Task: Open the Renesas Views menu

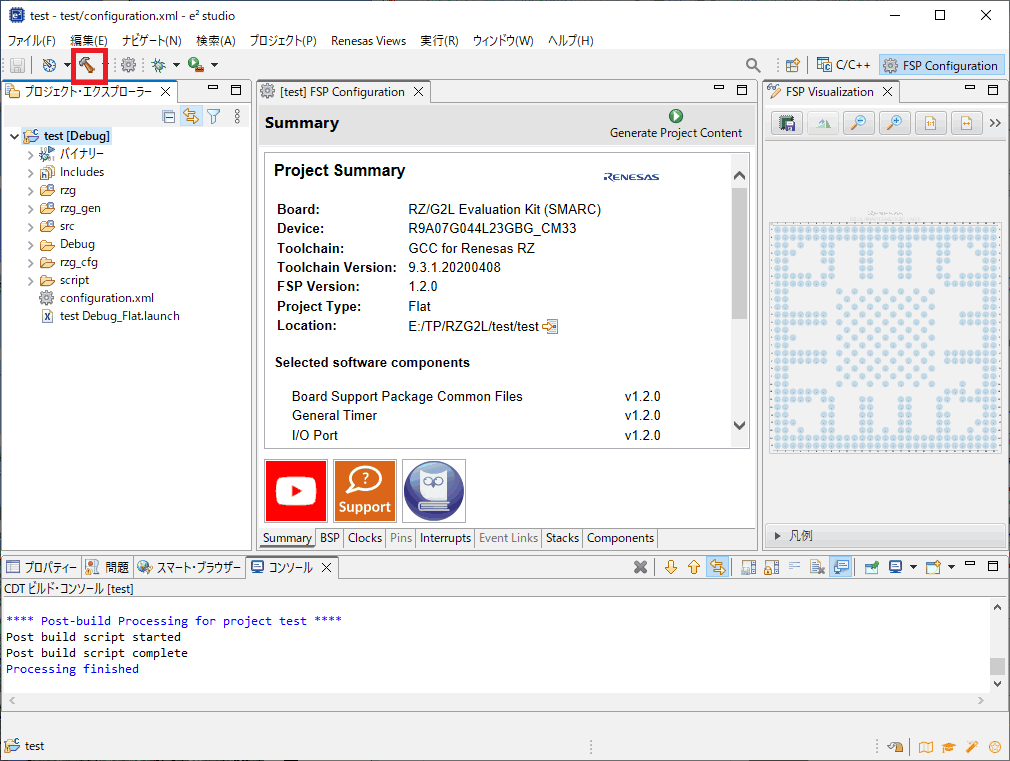Action: click(368, 41)
